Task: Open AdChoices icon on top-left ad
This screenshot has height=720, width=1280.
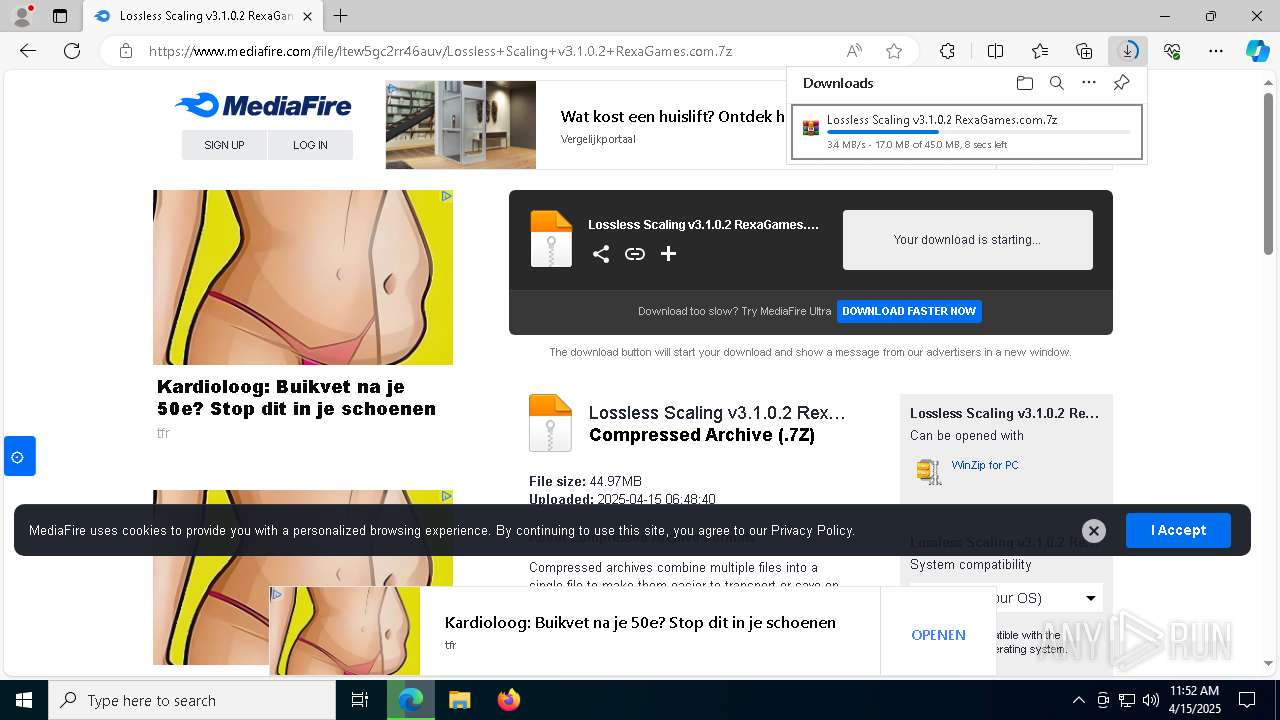Action: coord(446,197)
